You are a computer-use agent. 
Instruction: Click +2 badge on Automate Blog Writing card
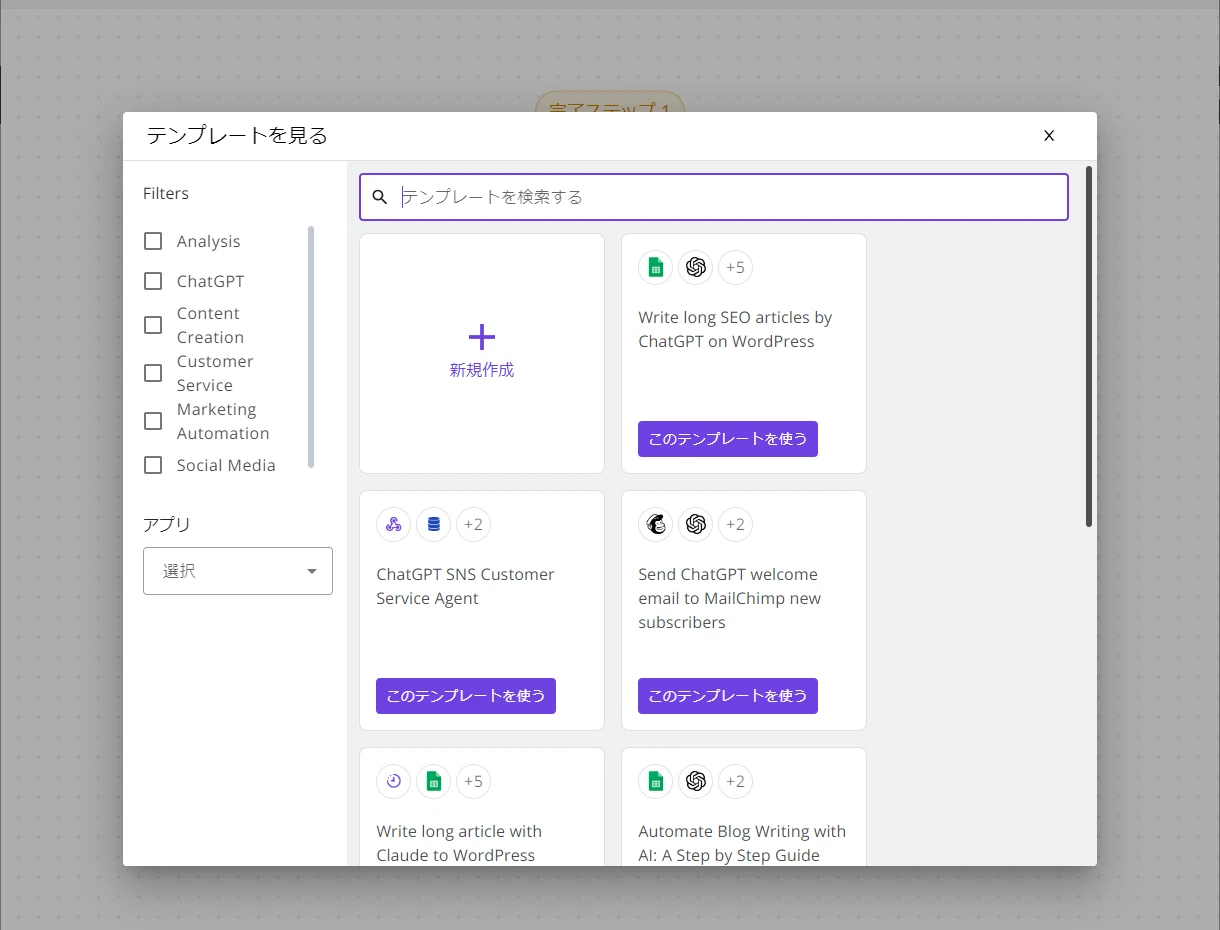(x=735, y=781)
